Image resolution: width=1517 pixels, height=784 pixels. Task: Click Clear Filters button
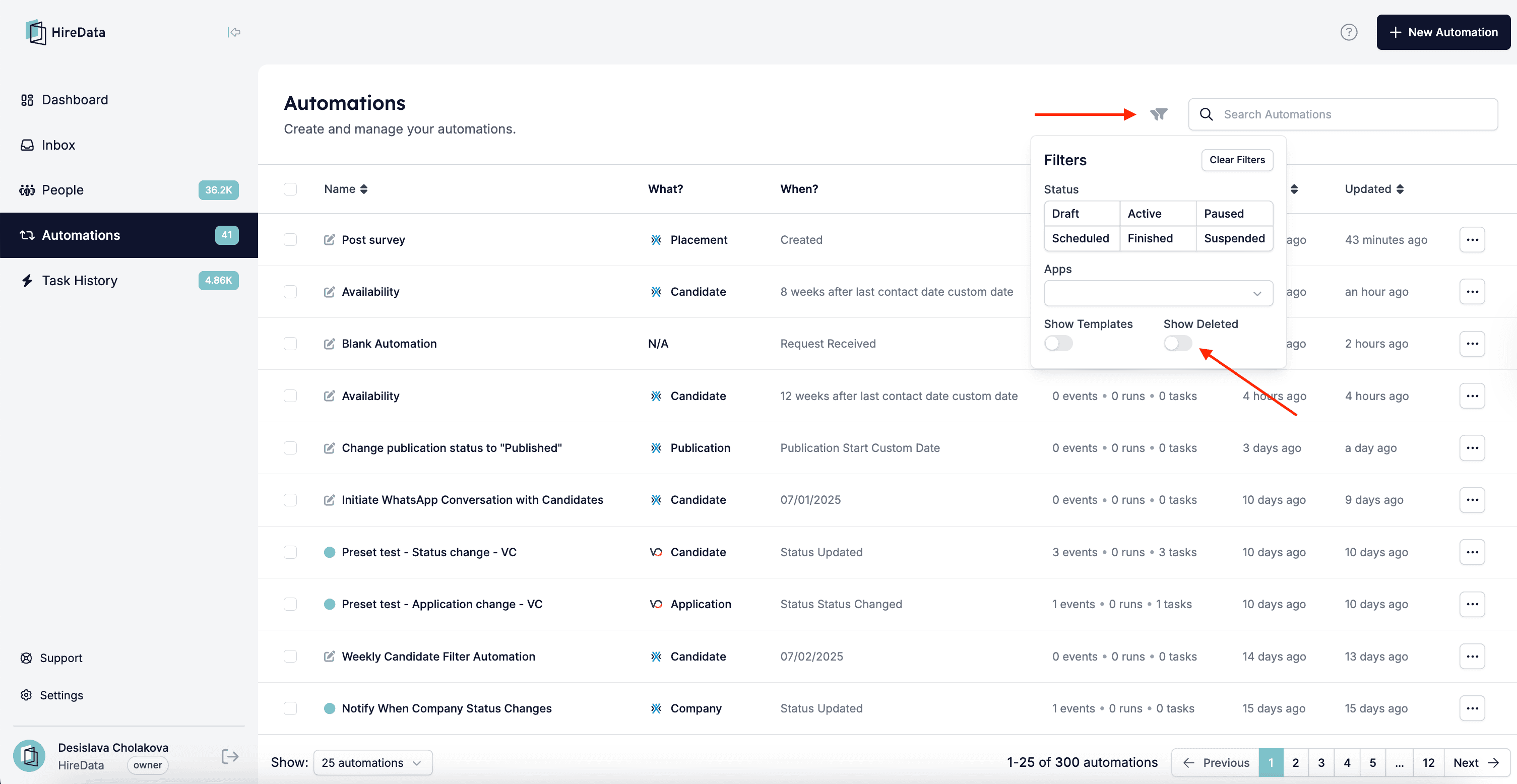tap(1237, 160)
